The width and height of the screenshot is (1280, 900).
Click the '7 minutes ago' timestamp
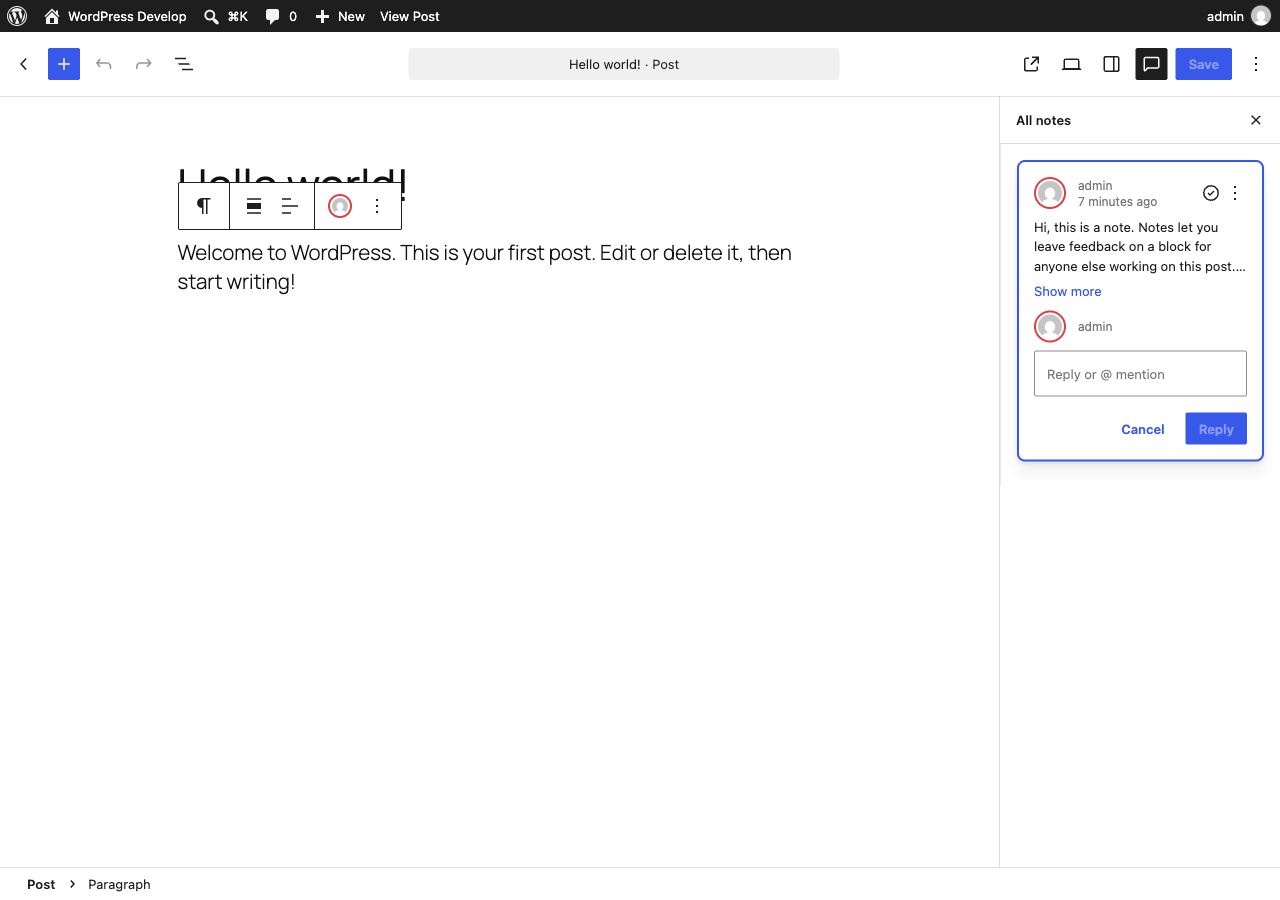pyautogui.click(x=1117, y=202)
